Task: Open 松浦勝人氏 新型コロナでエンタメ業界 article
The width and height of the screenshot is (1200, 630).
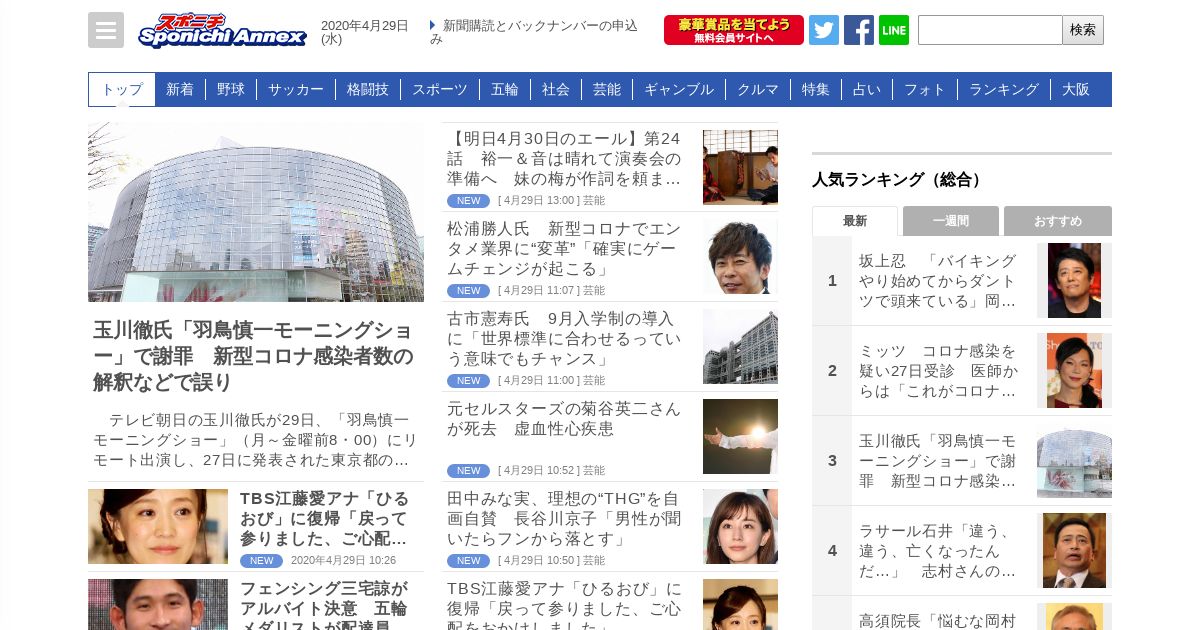Action: (564, 248)
